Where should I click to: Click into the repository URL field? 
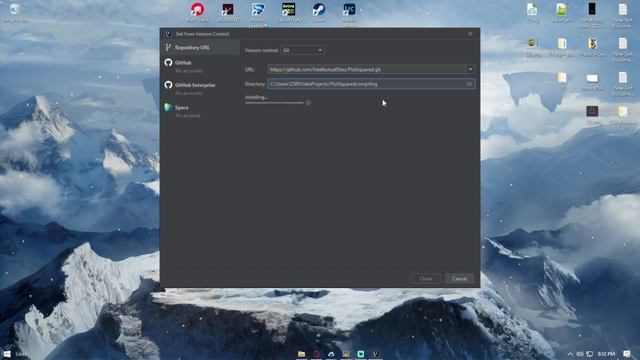click(x=367, y=69)
